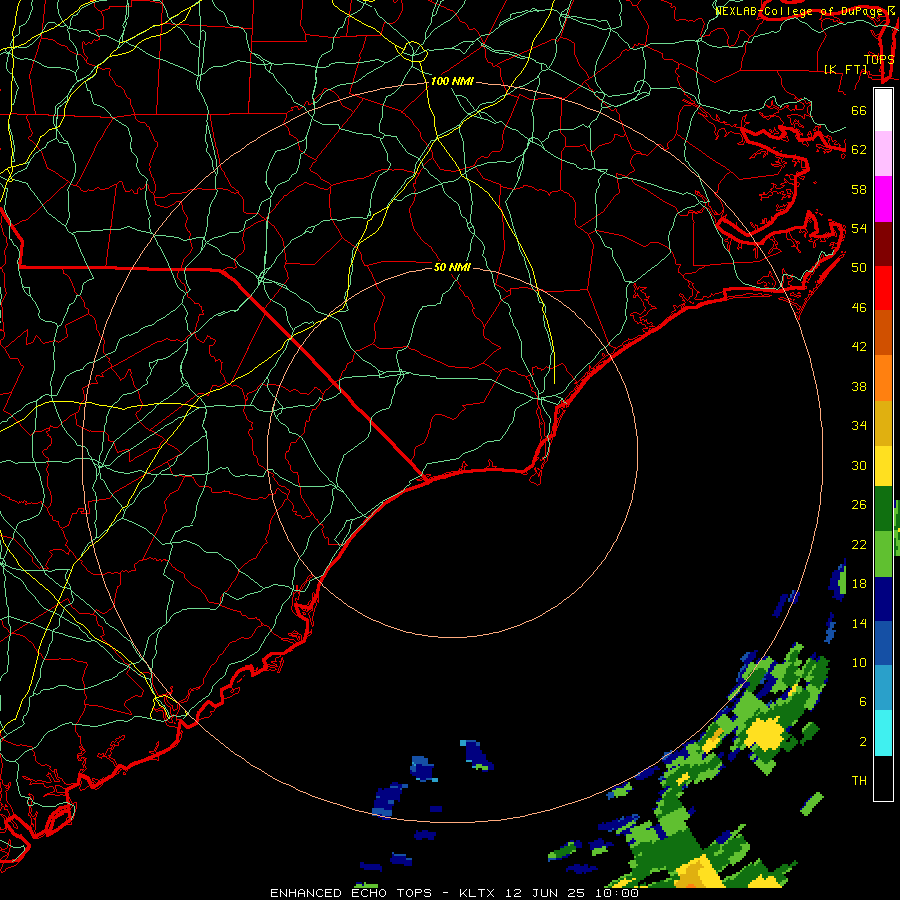Click the 46 scale value label
The width and height of the screenshot is (900, 900).
pos(859,308)
